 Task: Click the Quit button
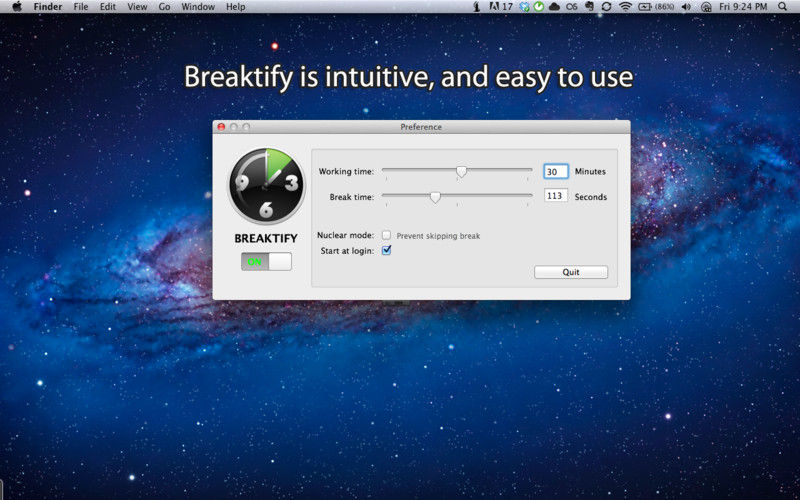pyautogui.click(x=571, y=272)
